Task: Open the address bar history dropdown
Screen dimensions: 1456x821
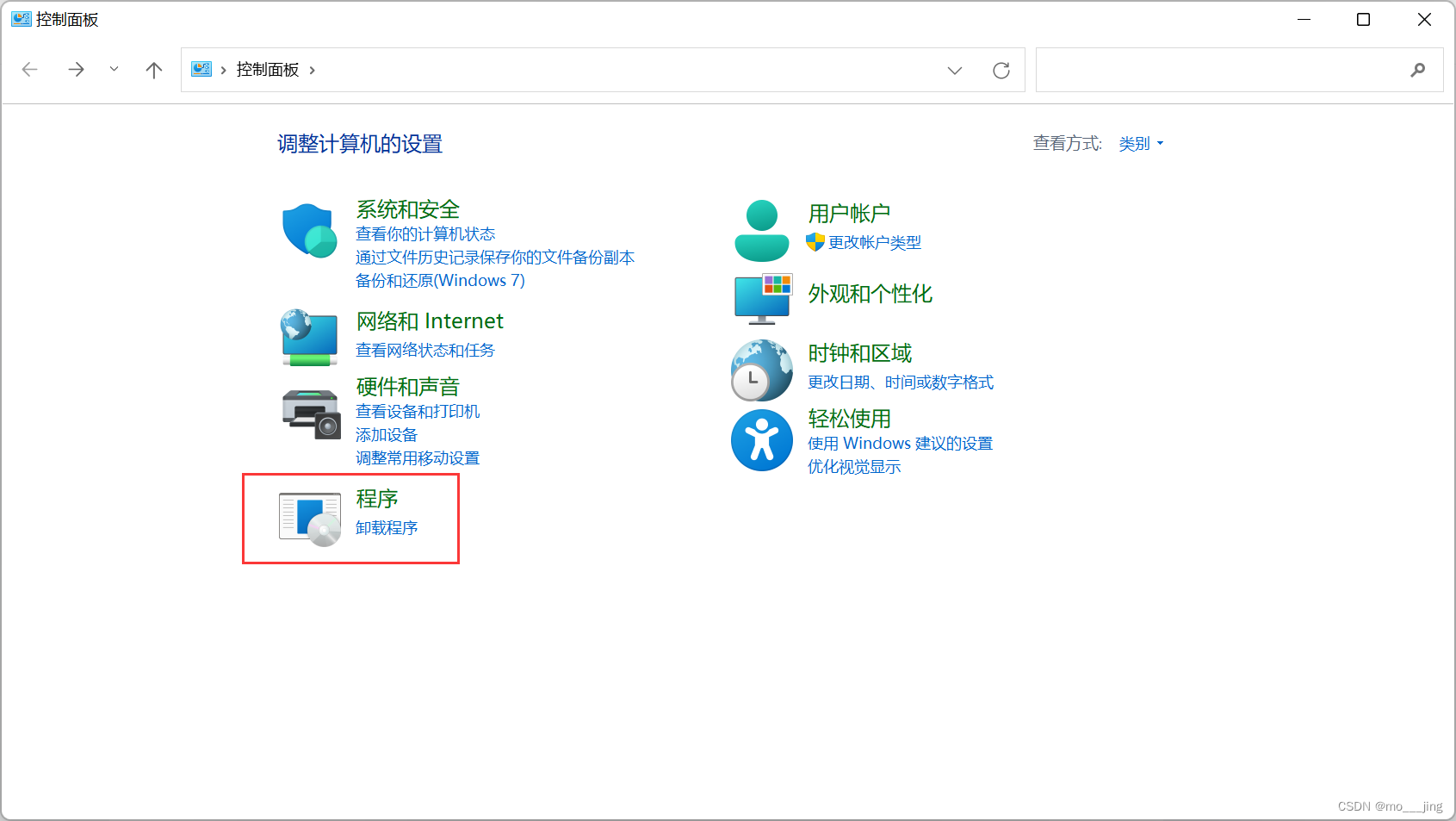Action: [x=954, y=70]
